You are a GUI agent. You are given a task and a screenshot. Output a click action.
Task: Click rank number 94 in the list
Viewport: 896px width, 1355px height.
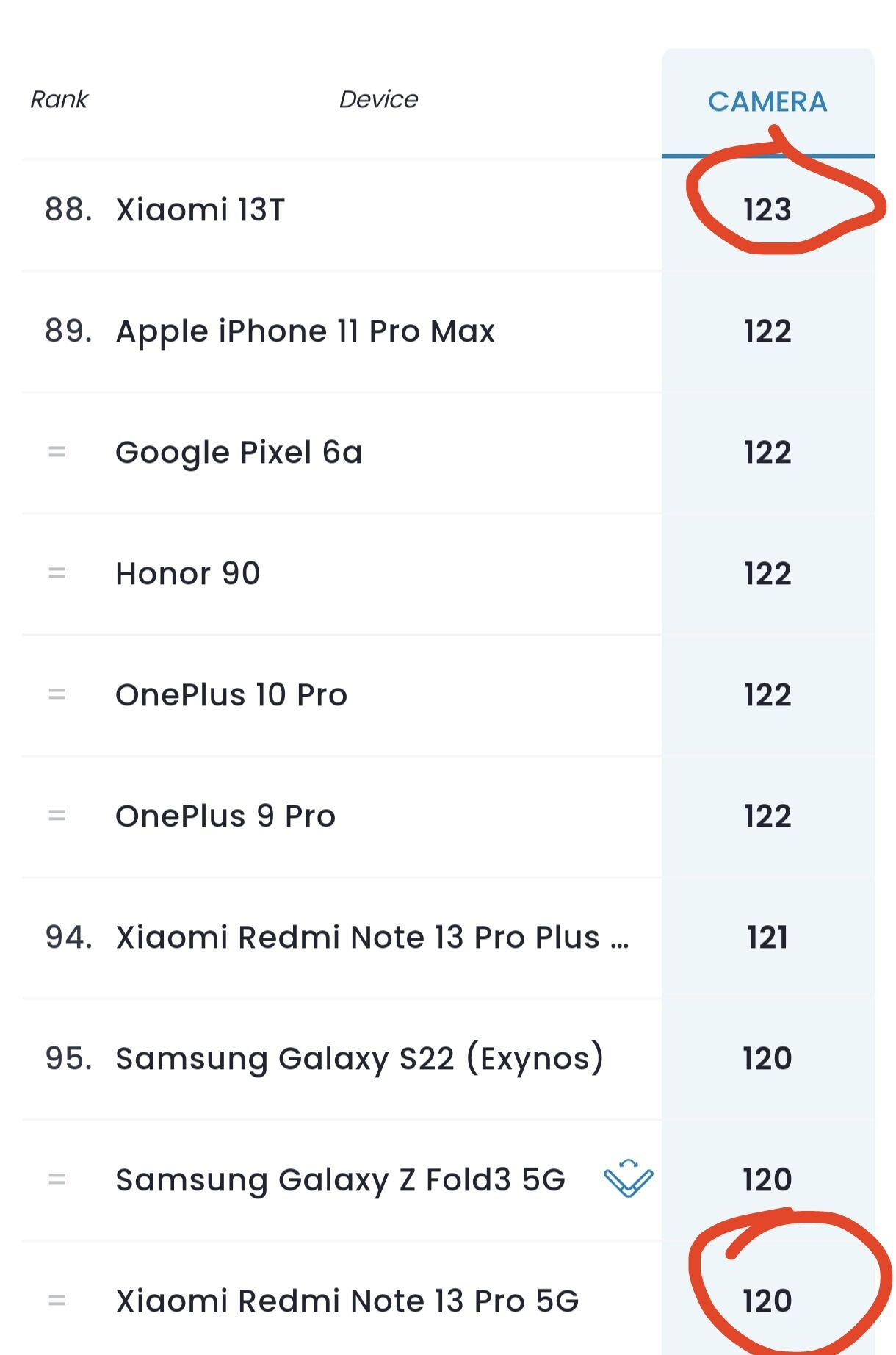[x=68, y=938]
